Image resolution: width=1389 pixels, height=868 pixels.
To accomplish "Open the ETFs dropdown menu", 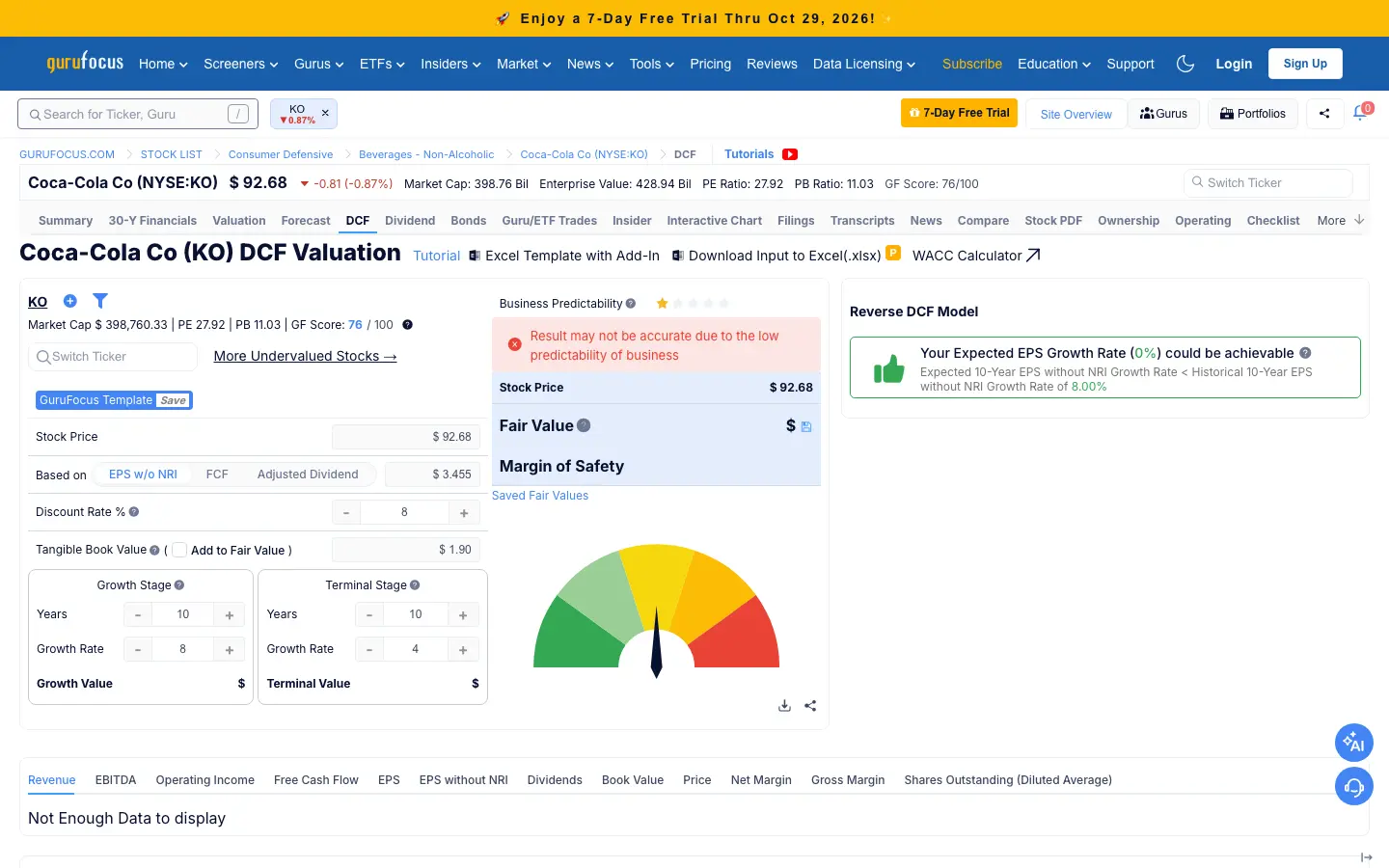I will pyautogui.click(x=382, y=64).
